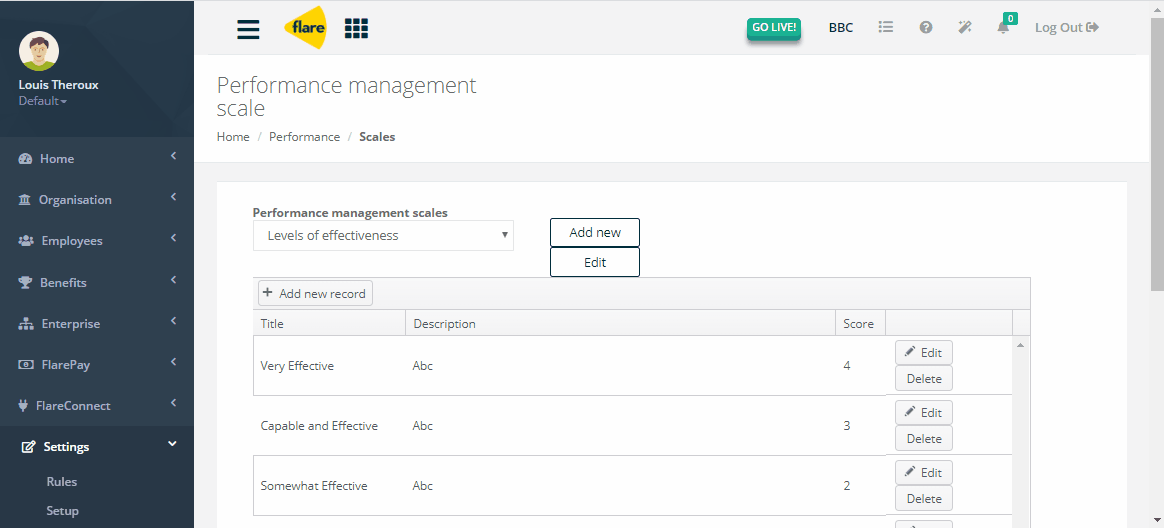Collapse the Settings sidebar menu

172,444
